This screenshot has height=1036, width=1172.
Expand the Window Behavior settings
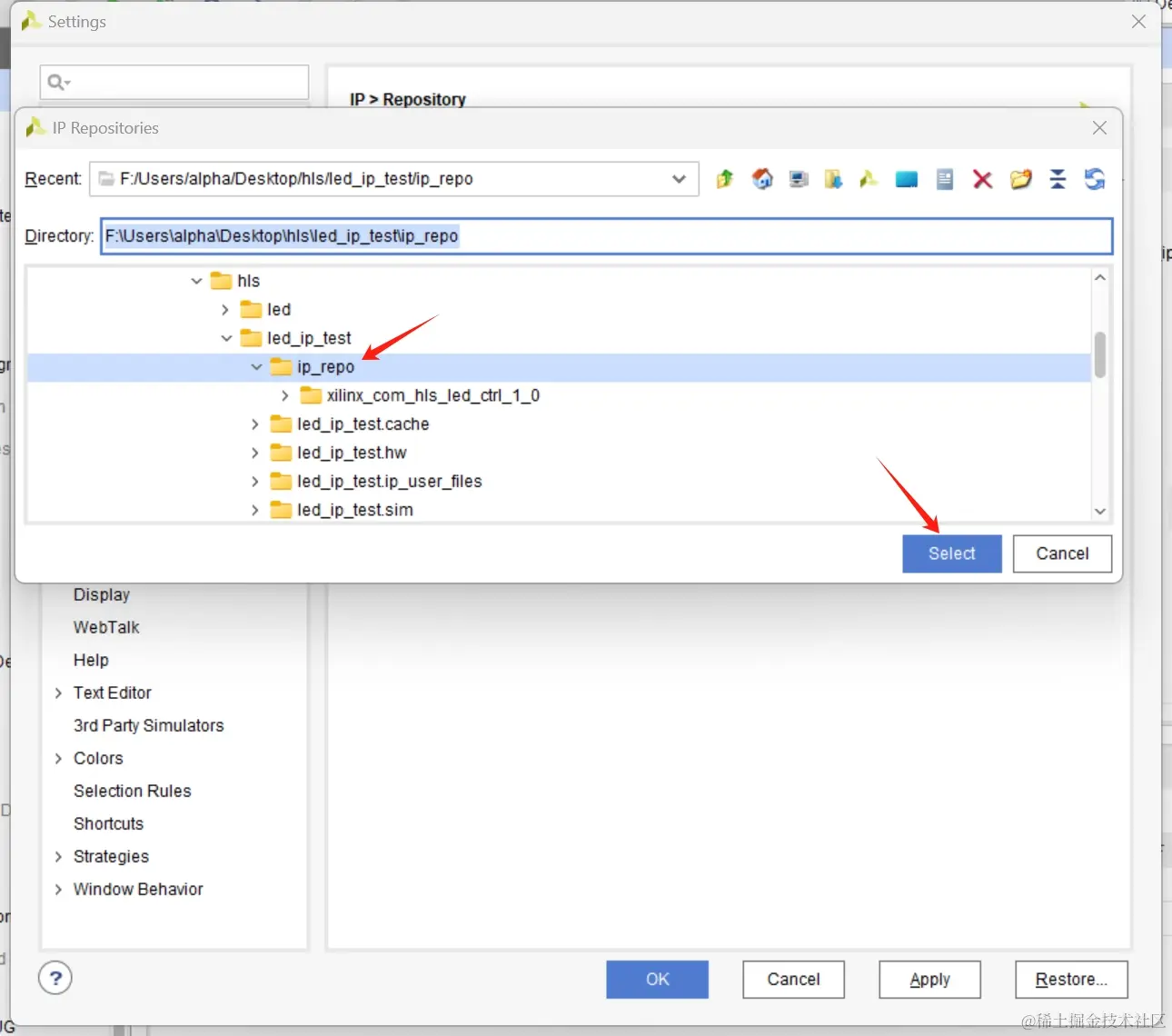58,890
